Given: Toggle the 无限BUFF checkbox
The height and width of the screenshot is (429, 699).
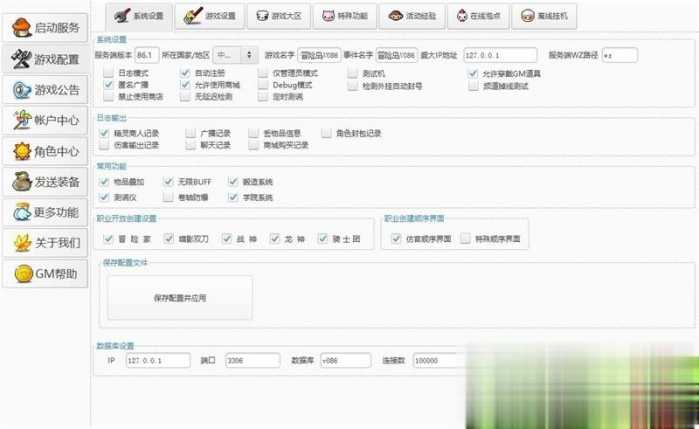Looking at the screenshot, I should [168, 182].
